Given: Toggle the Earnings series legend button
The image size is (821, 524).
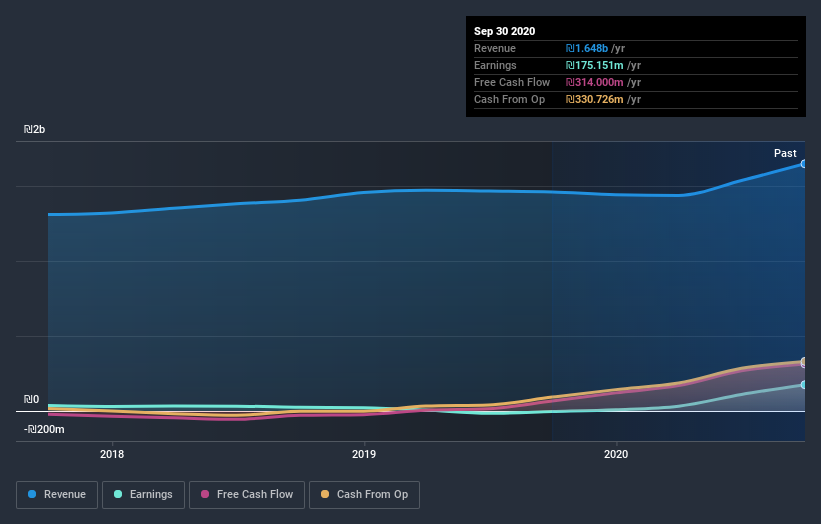Looking at the screenshot, I should pos(143,495).
